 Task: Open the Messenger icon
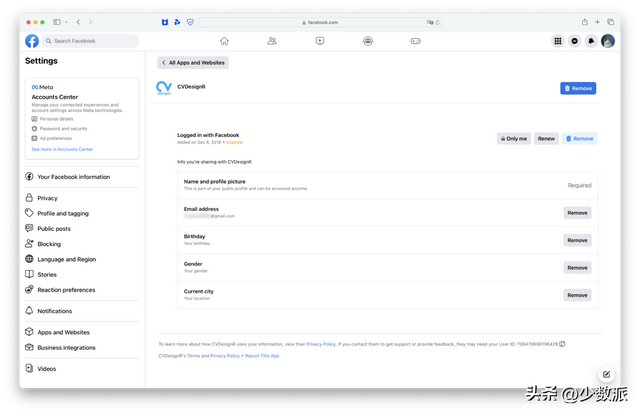pos(575,41)
